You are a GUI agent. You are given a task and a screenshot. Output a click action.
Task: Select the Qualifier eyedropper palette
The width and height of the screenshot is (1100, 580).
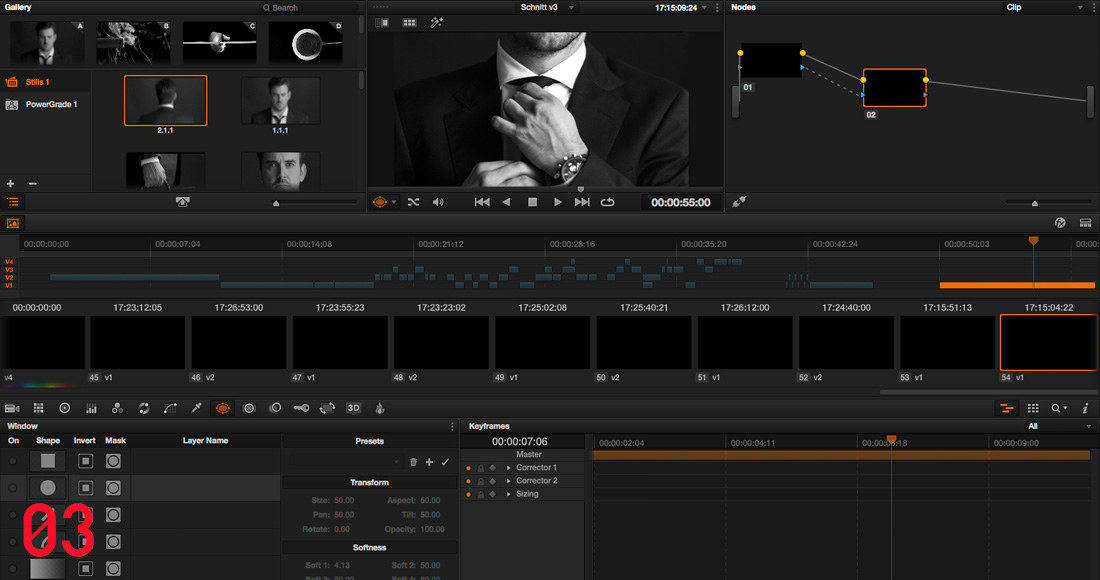point(196,408)
